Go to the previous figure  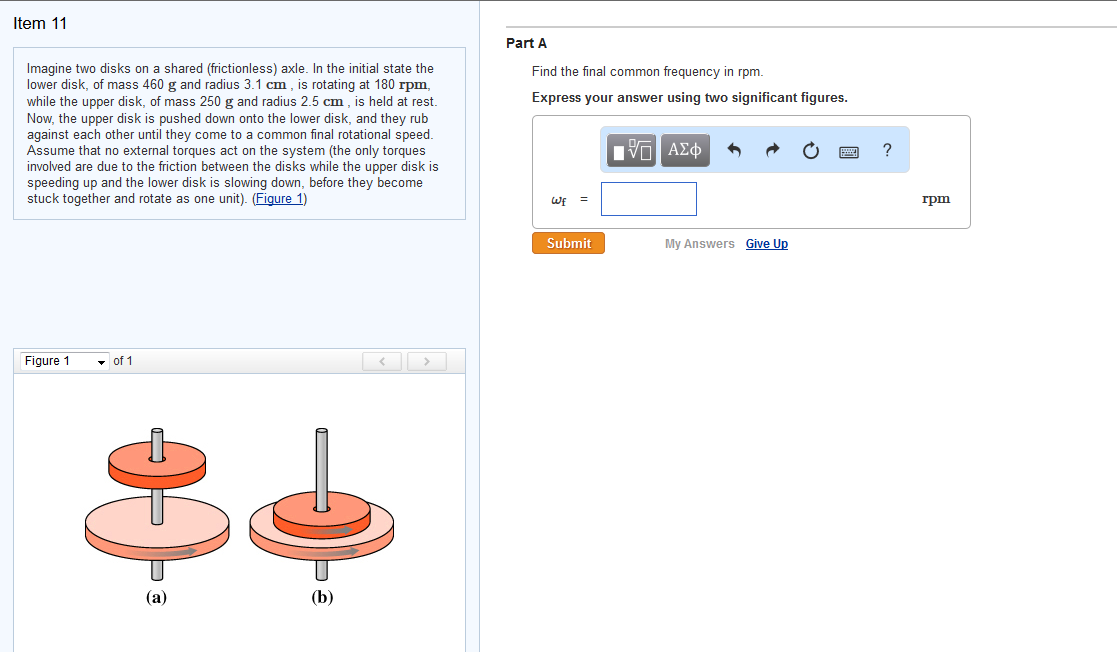382,361
